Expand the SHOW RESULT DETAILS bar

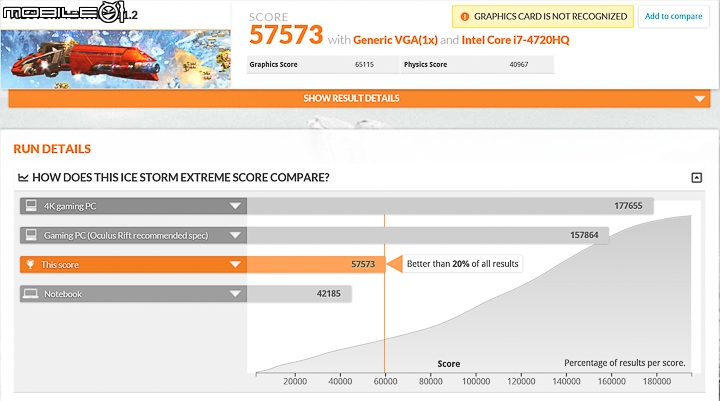click(359, 98)
